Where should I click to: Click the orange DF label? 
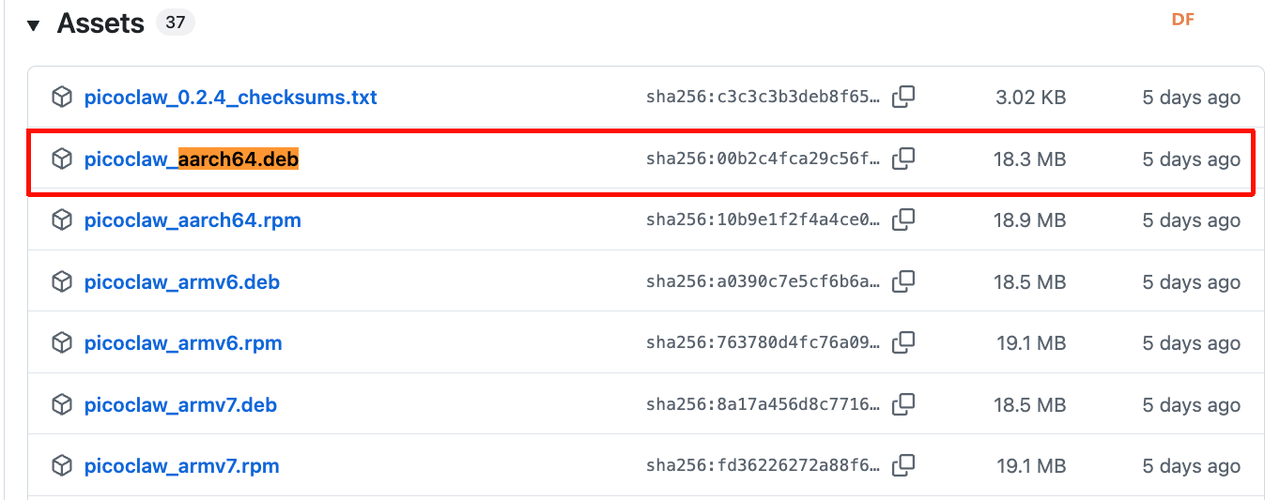1183,20
